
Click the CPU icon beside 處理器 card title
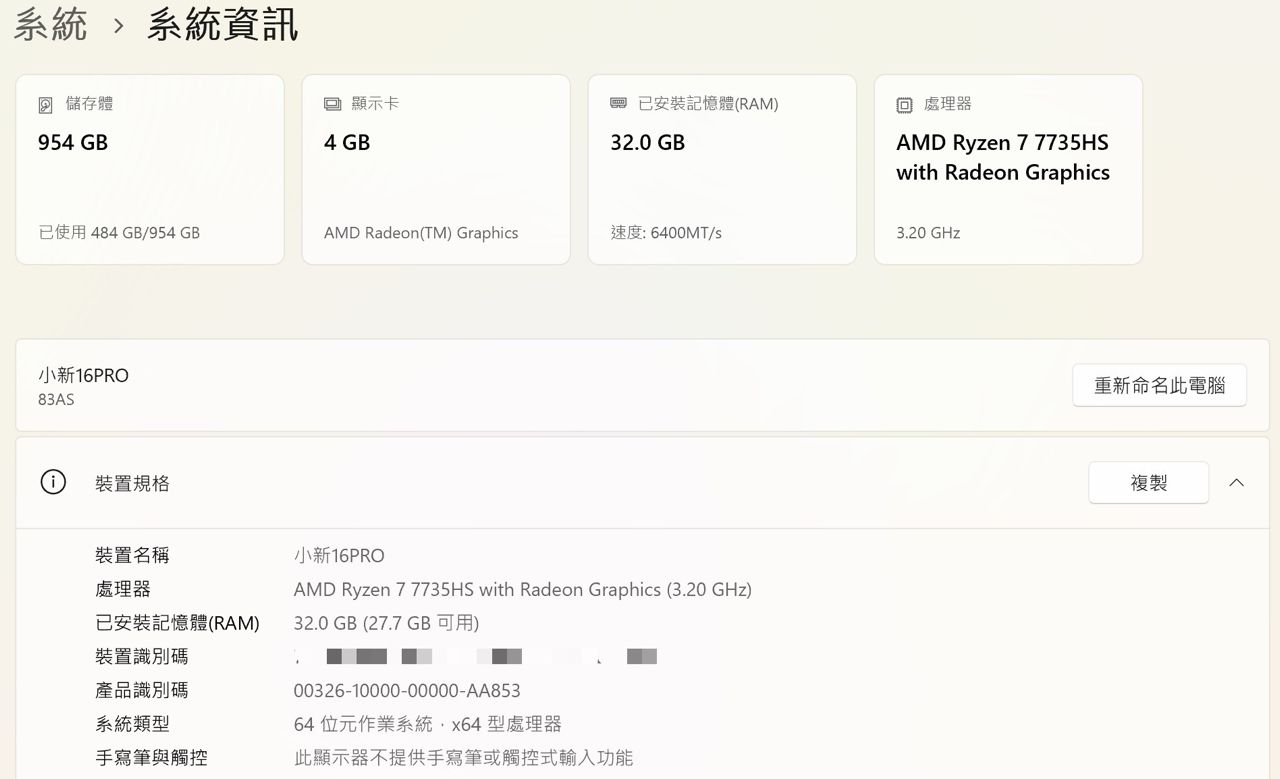tap(904, 105)
